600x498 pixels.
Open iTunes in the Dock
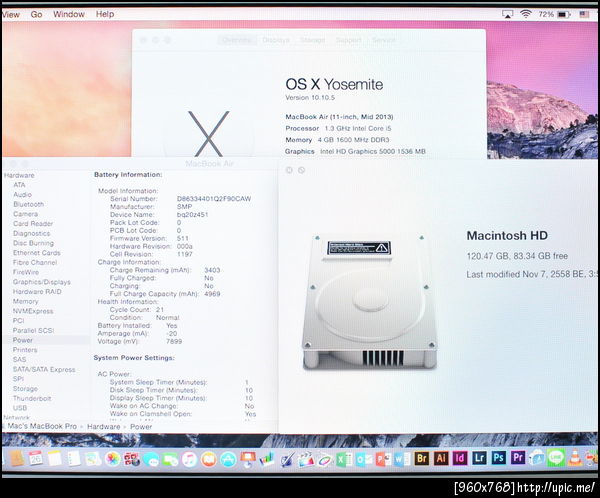click(x=189, y=459)
